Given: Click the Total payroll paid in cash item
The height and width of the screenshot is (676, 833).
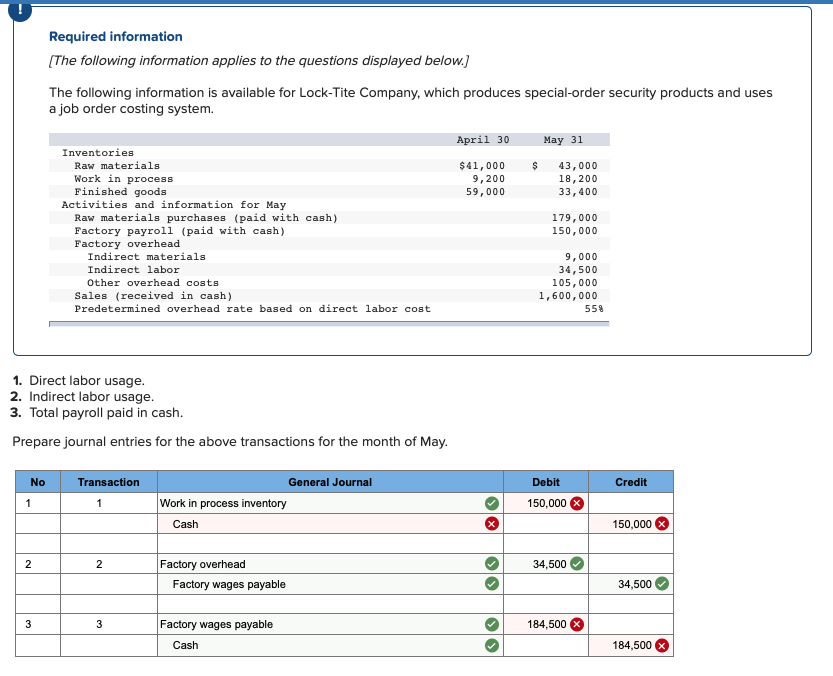Looking at the screenshot, I should click(106, 412).
